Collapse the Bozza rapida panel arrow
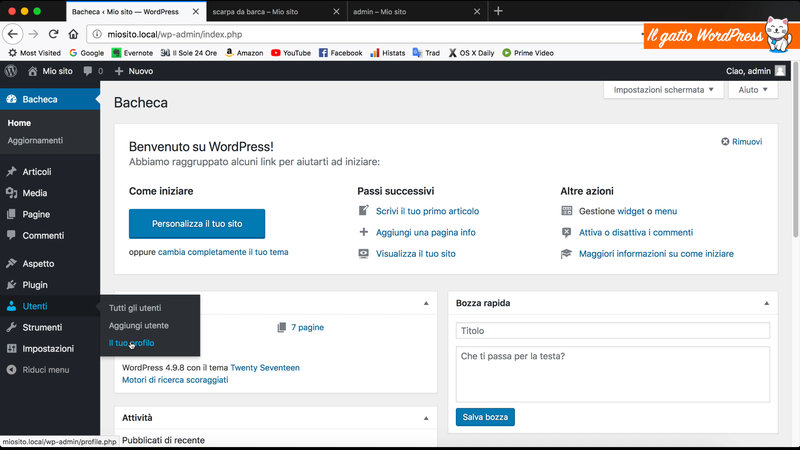The image size is (800, 450). coord(766,303)
